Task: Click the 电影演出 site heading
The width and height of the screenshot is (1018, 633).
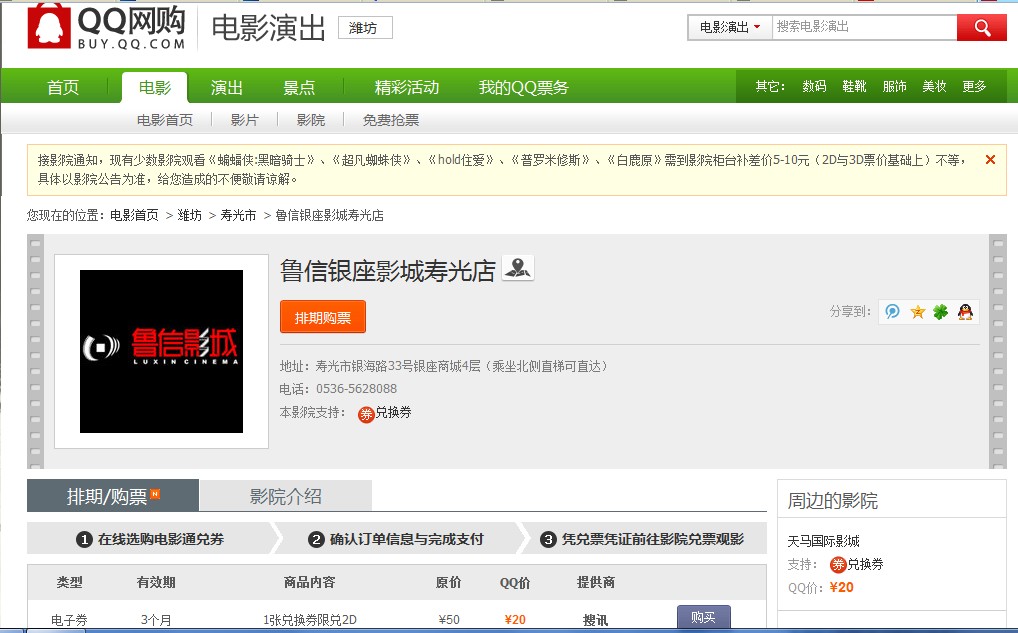Action: tap(268, 28)
